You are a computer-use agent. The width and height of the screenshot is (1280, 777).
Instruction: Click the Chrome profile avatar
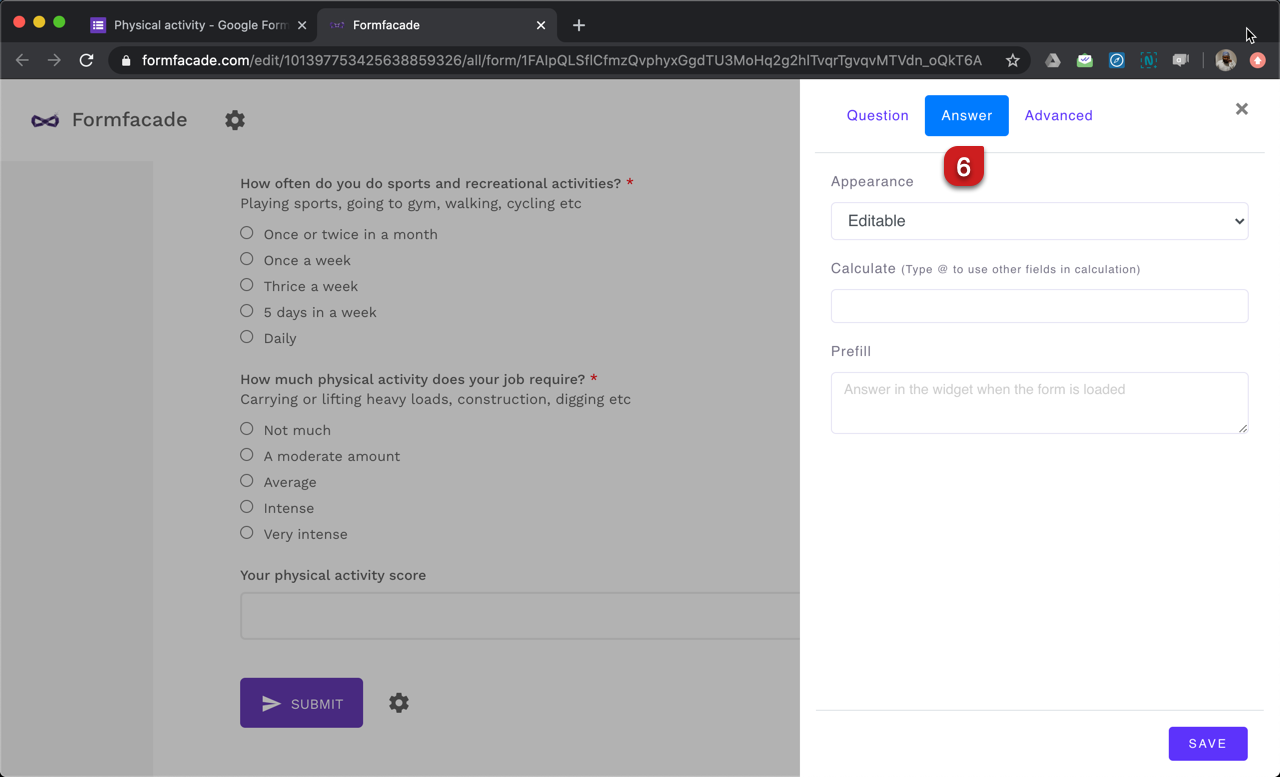[1225, 60]
